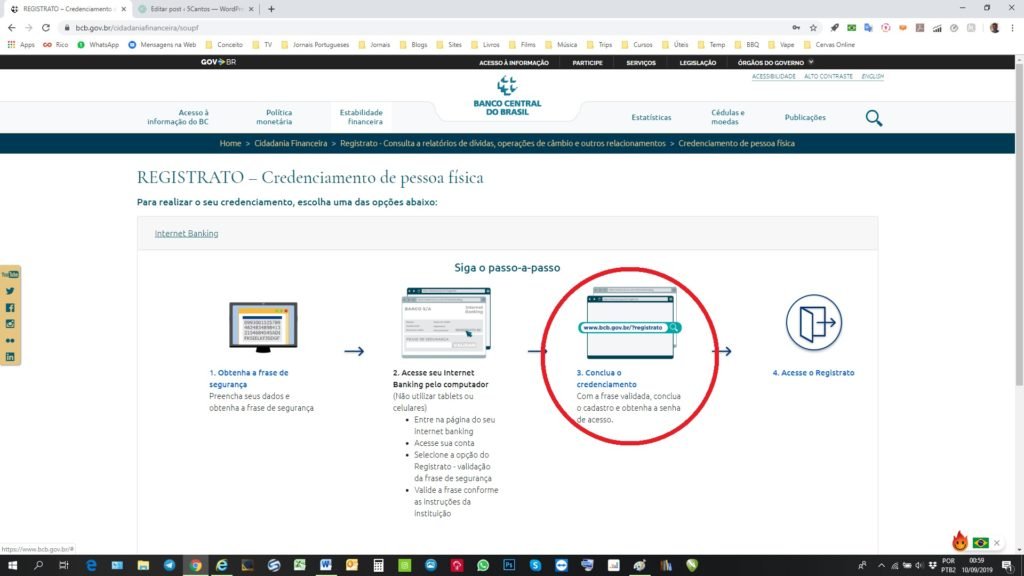
Task: Open the Chrome three-dot menu
Action: click(1012, 27)
